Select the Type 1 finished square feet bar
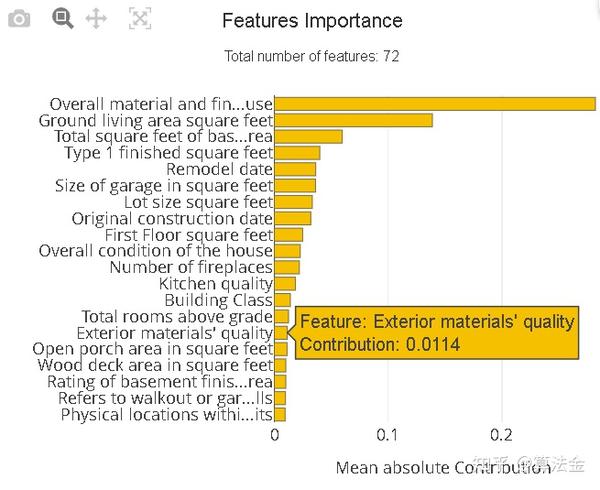 click(297, 153)
